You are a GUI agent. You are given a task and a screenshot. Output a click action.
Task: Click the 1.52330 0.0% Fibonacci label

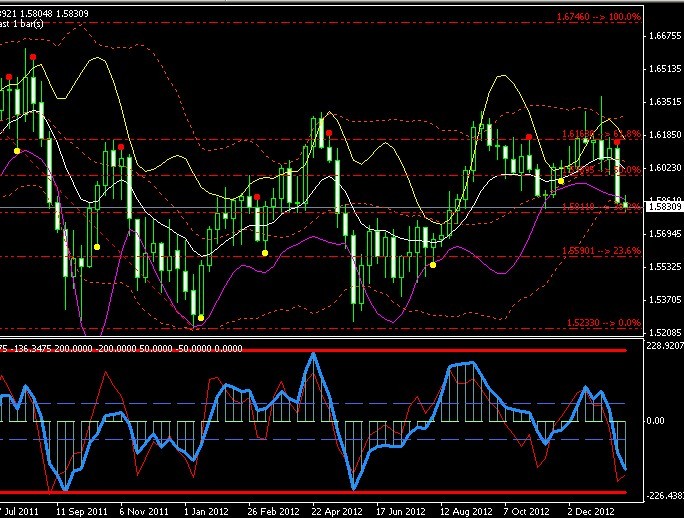click(604, 323)
